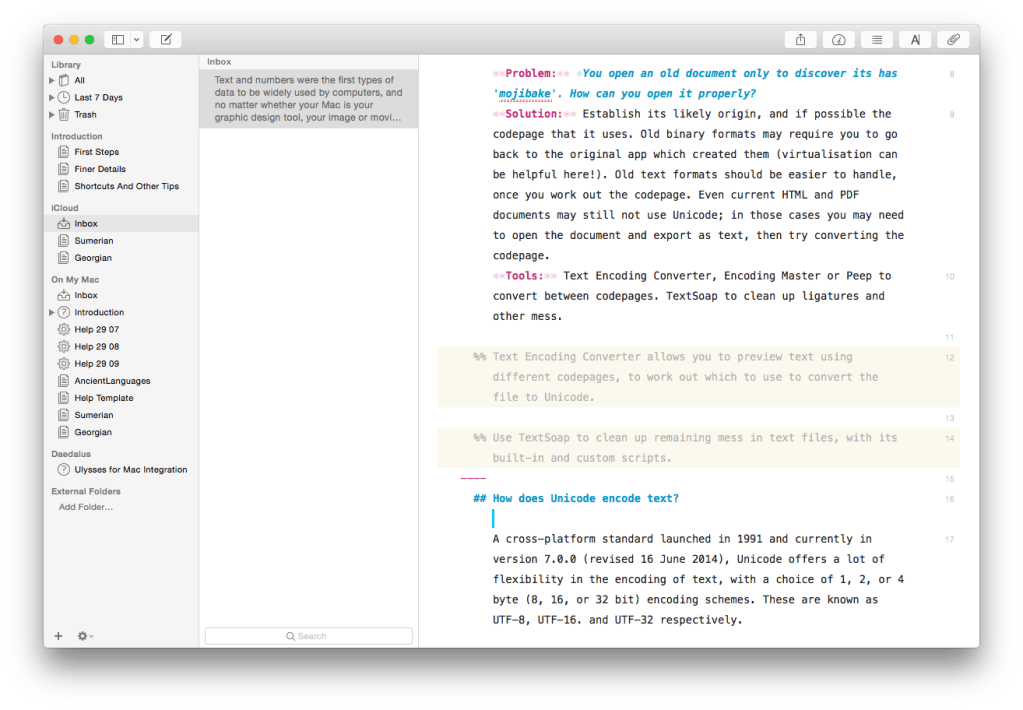
Task: Select the Trash bin icon
Action: (63, 114)
